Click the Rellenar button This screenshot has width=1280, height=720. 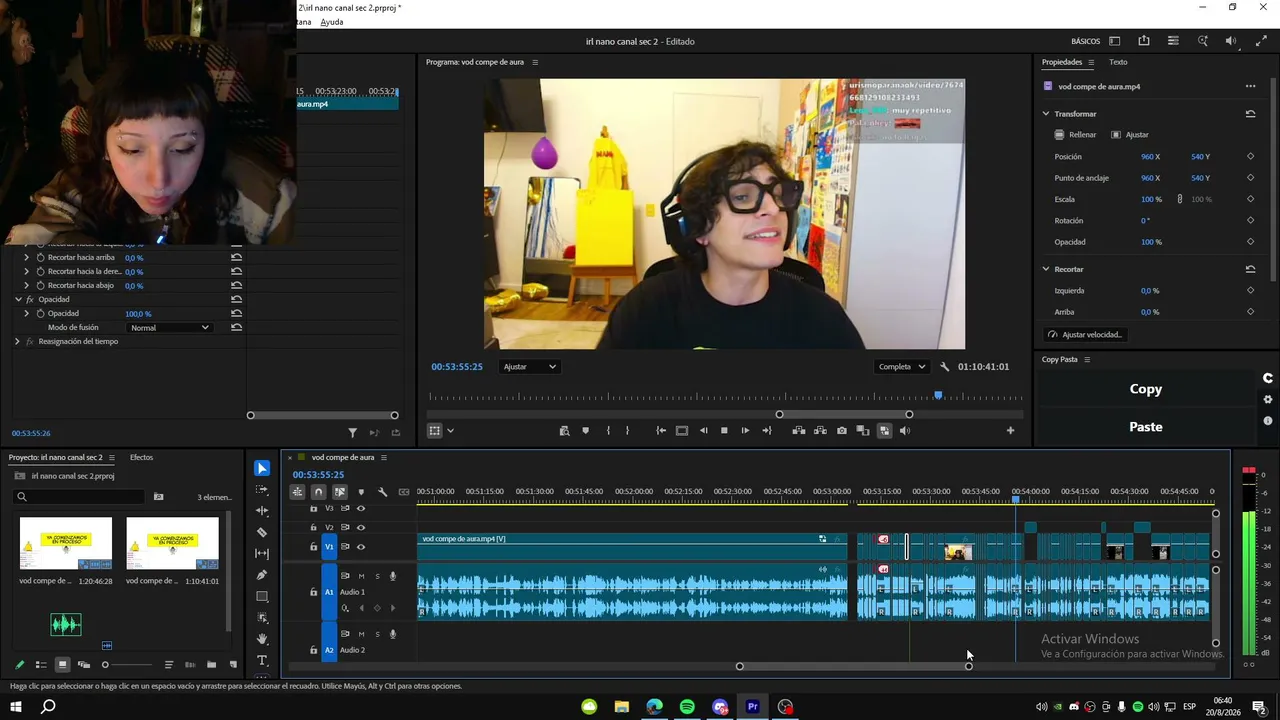coord(1076,135)
